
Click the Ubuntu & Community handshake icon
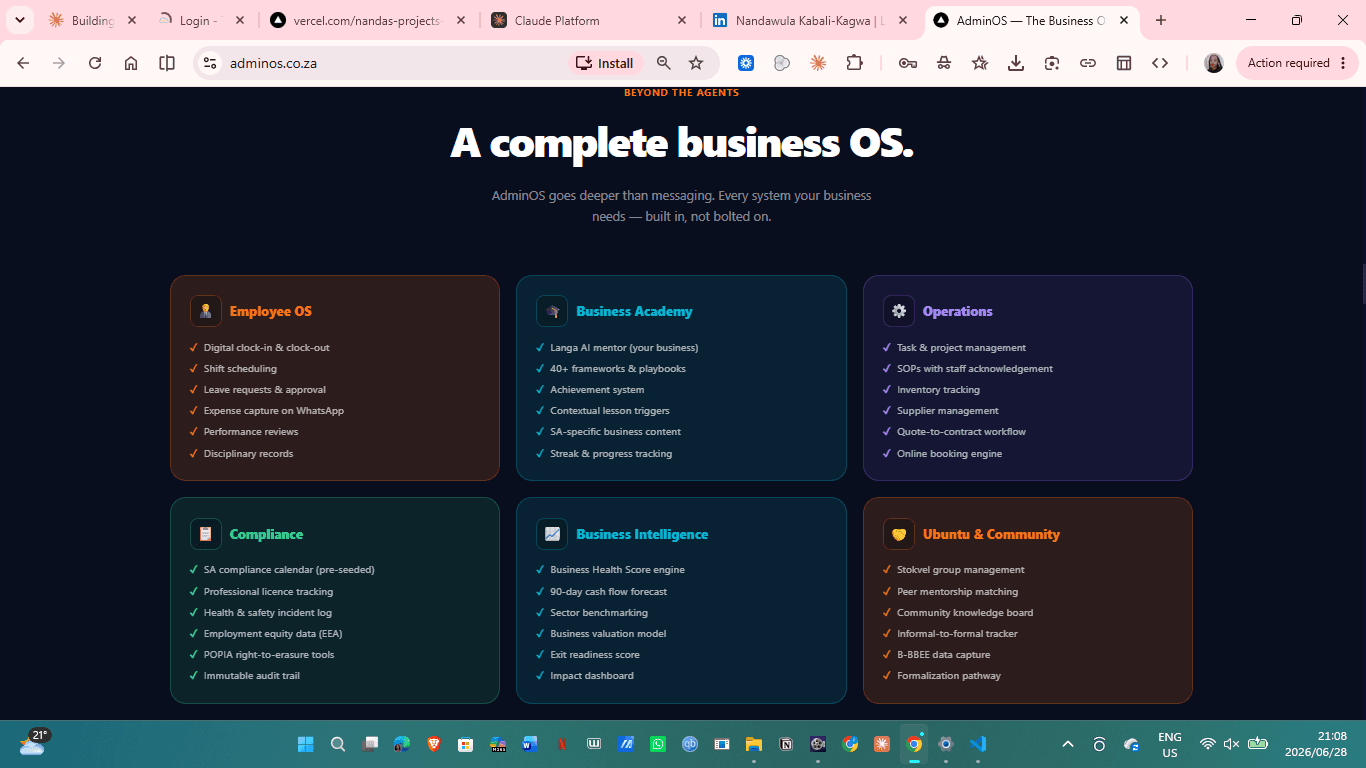click(899, 534)
